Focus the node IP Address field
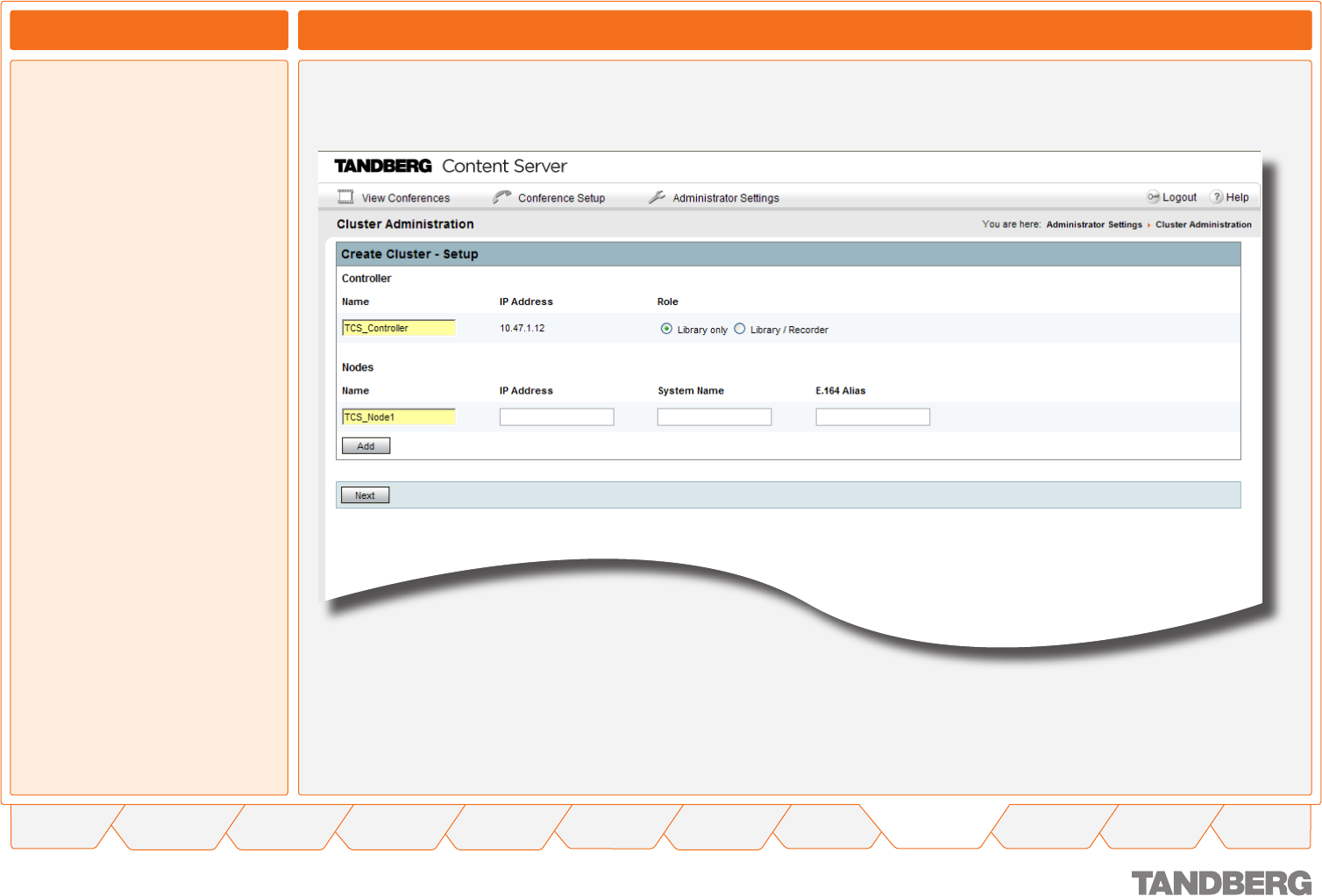This screenshot has height=896, width=1322. 557,417
